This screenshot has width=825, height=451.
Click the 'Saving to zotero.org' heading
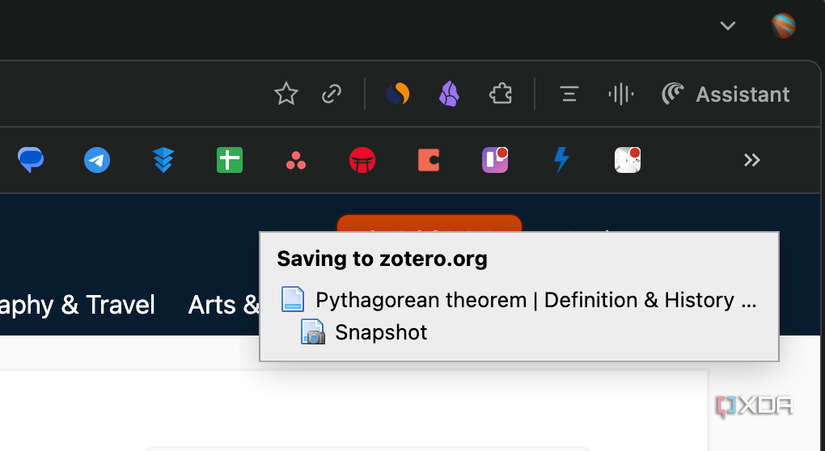(x=382, y=259)
